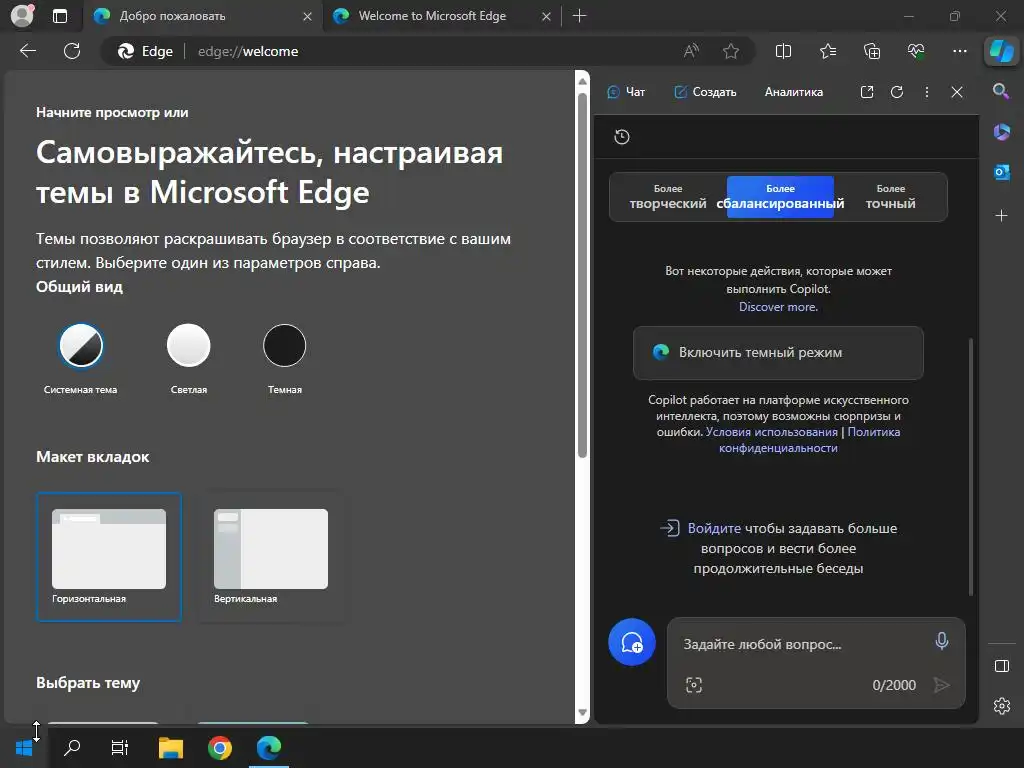Open Copilot more options dots
The image size is (1024, 768).
(927, 92)
